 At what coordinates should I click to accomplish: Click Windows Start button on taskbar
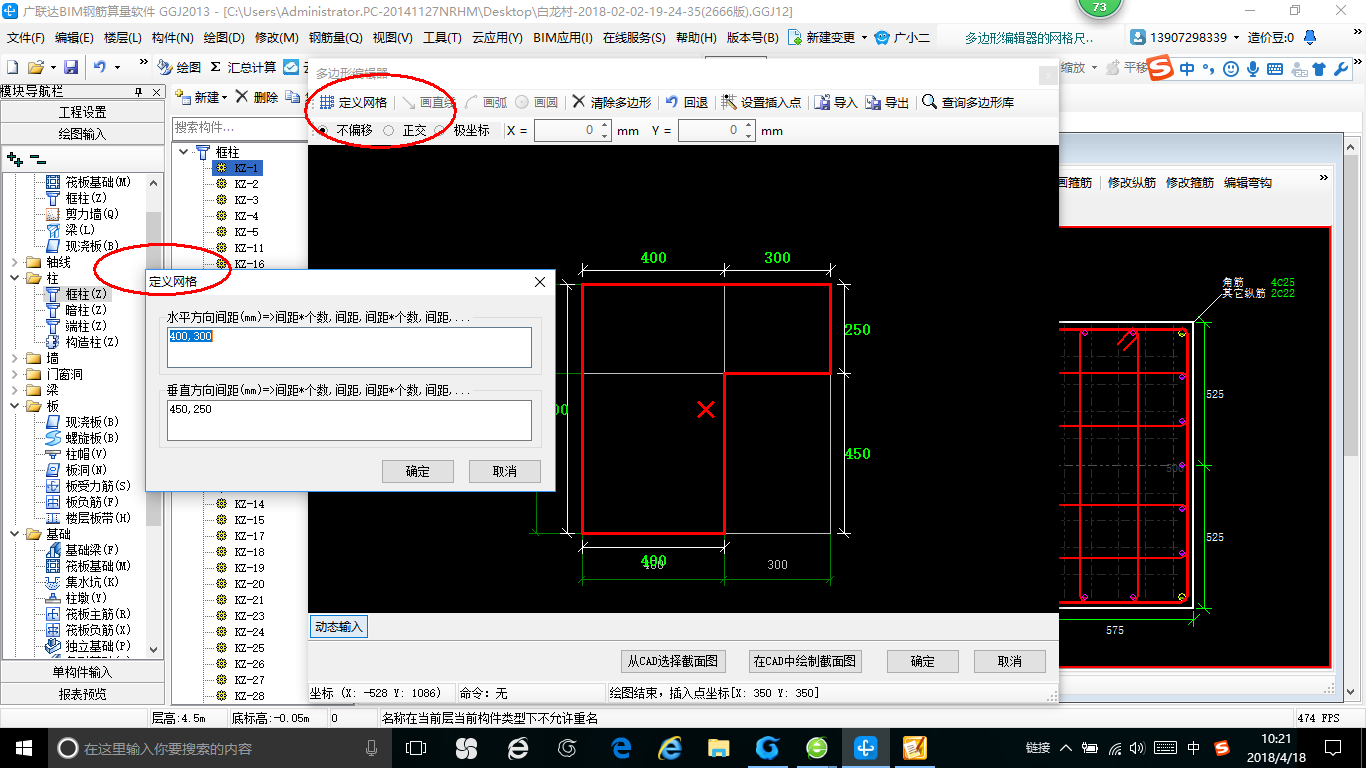pos(23,748)
